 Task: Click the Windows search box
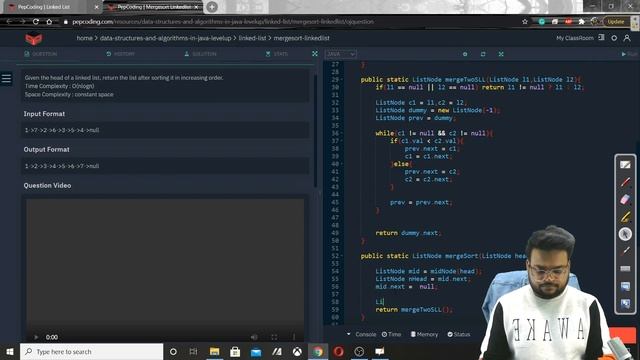(x=91, y=351)
